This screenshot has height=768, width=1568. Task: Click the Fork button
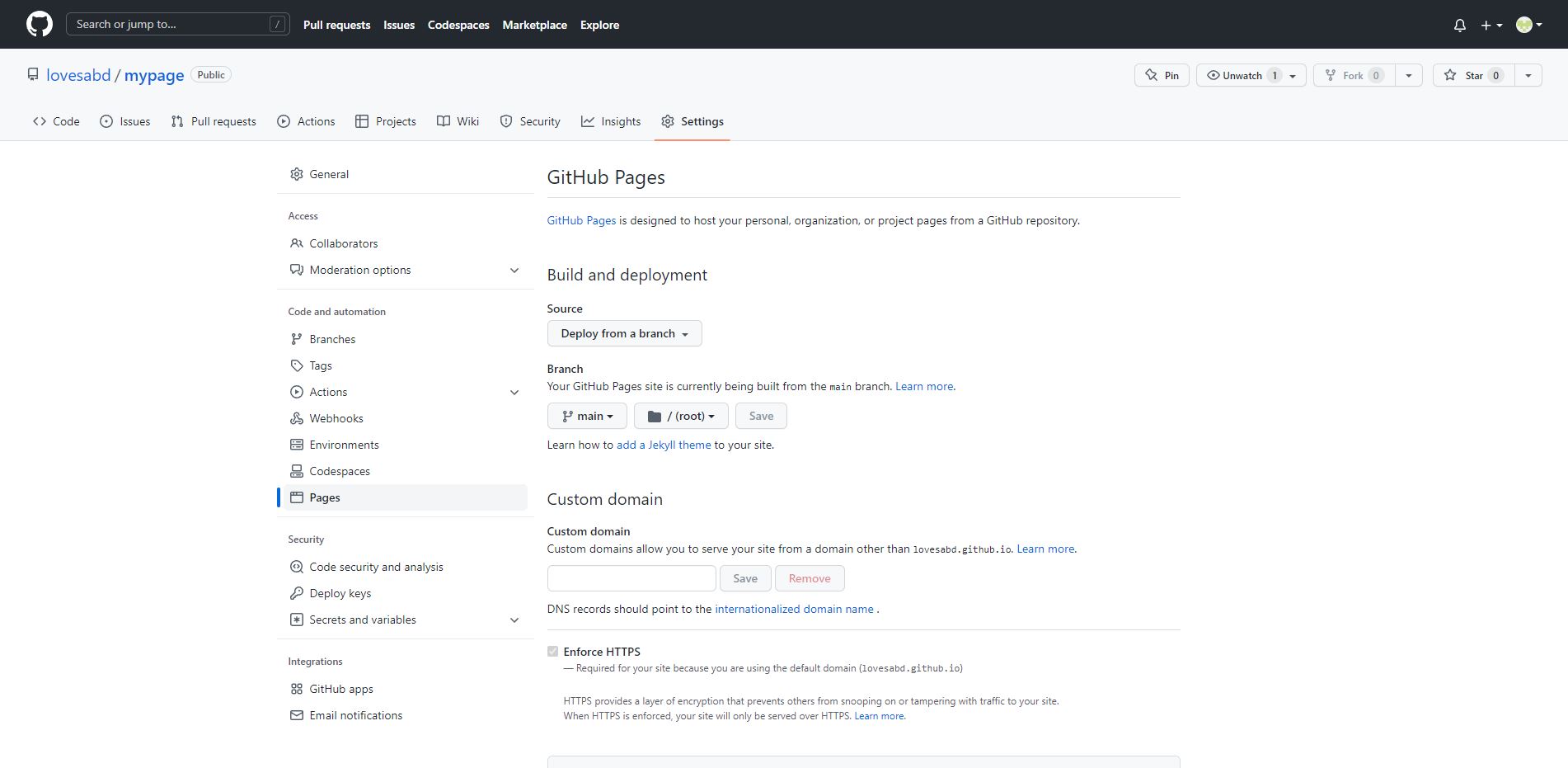(x=1354, y=75)
